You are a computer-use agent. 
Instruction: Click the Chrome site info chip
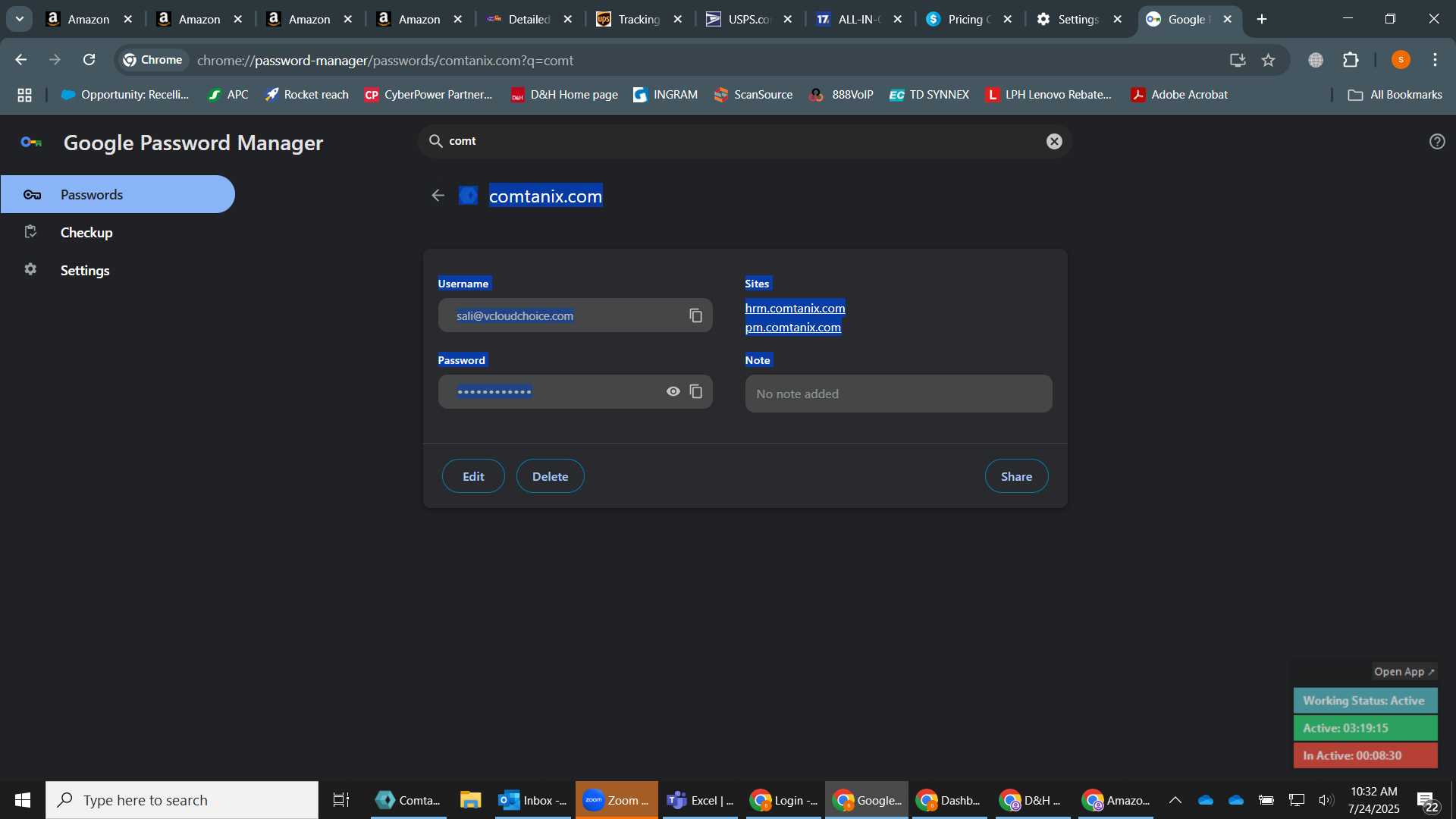coord(153,60)
